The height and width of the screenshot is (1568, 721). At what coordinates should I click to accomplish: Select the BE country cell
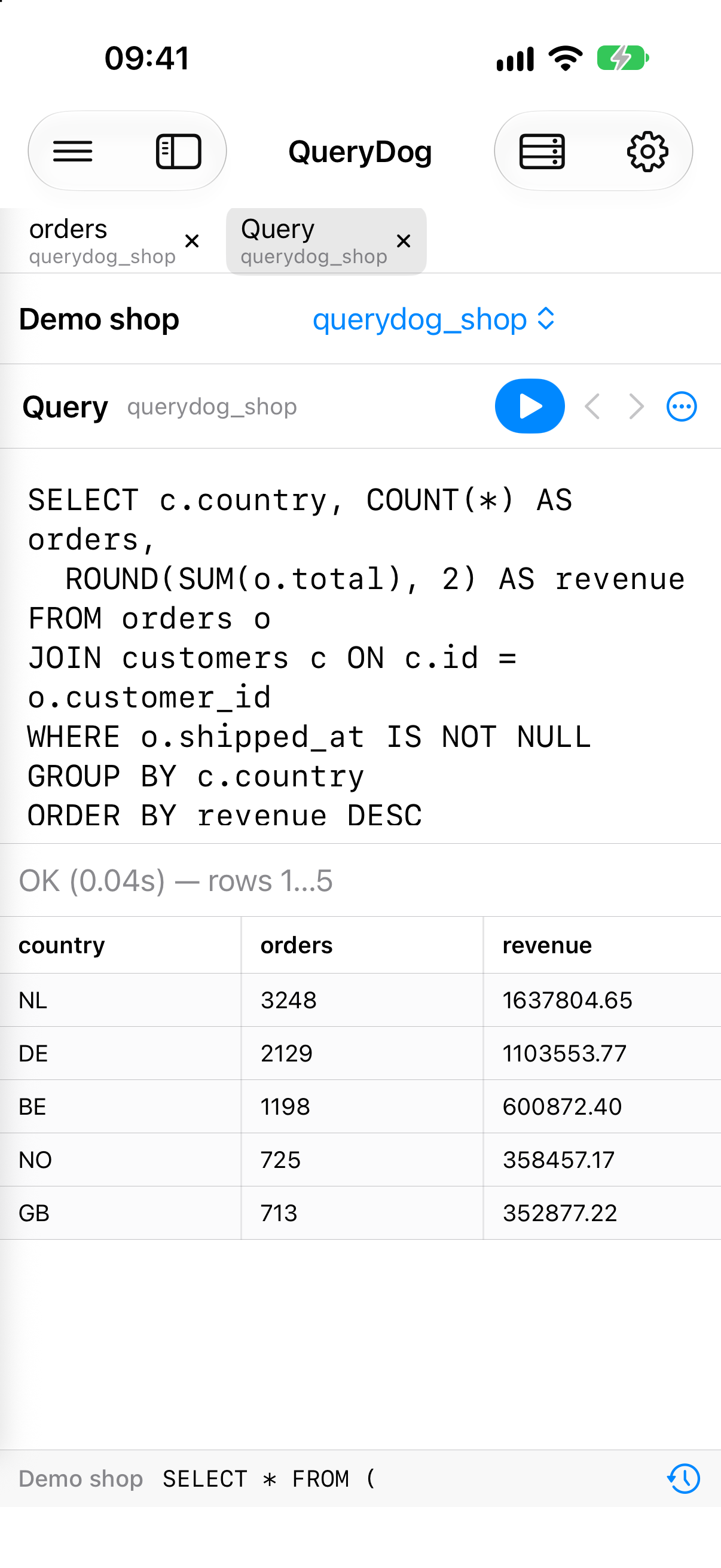pos(121,1106)
